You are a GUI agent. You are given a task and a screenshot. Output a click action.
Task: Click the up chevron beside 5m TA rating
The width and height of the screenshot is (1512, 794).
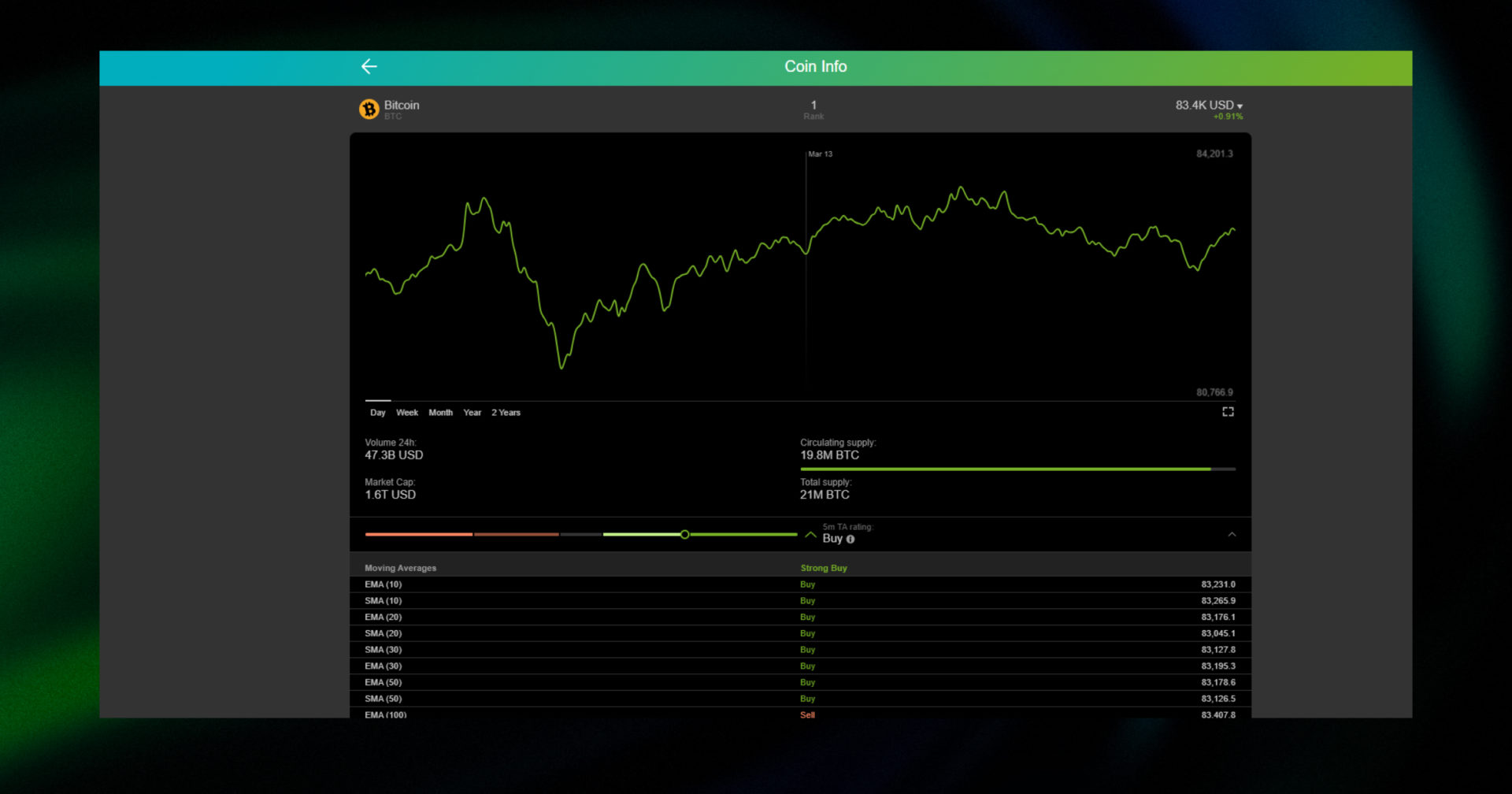[x=811, y=534]
